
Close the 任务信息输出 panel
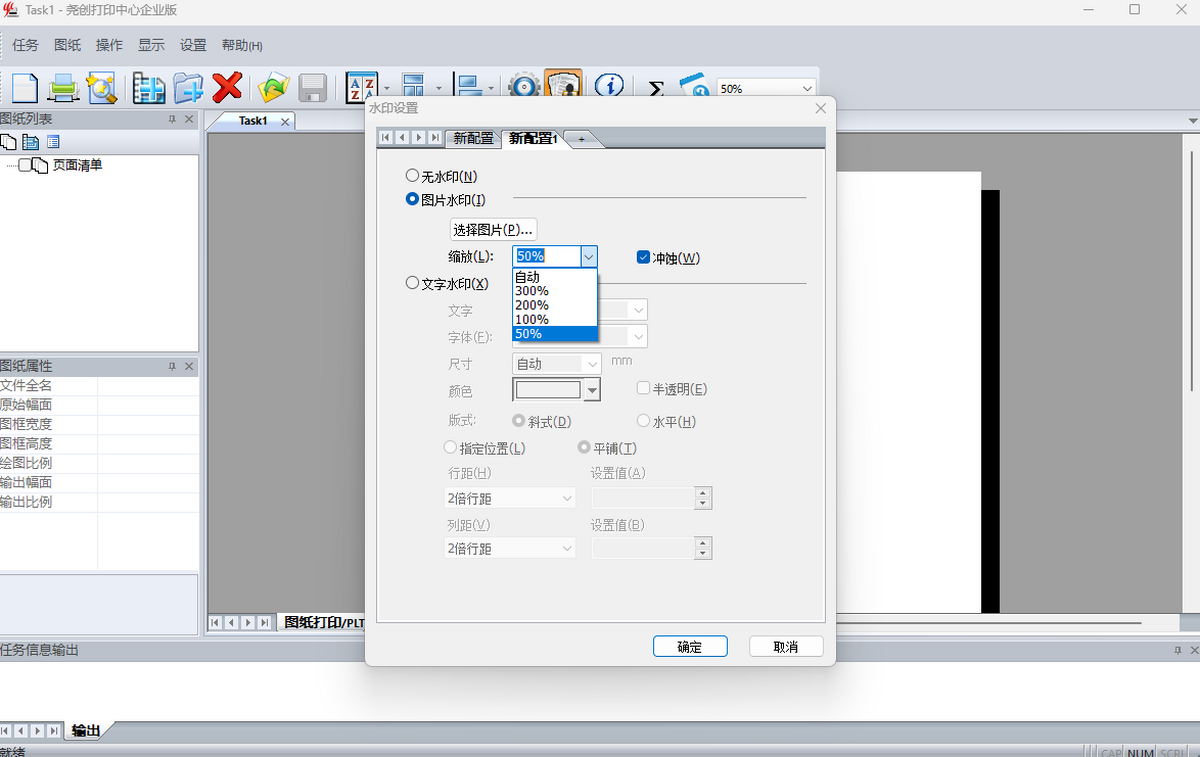[x=1193, y=650]
